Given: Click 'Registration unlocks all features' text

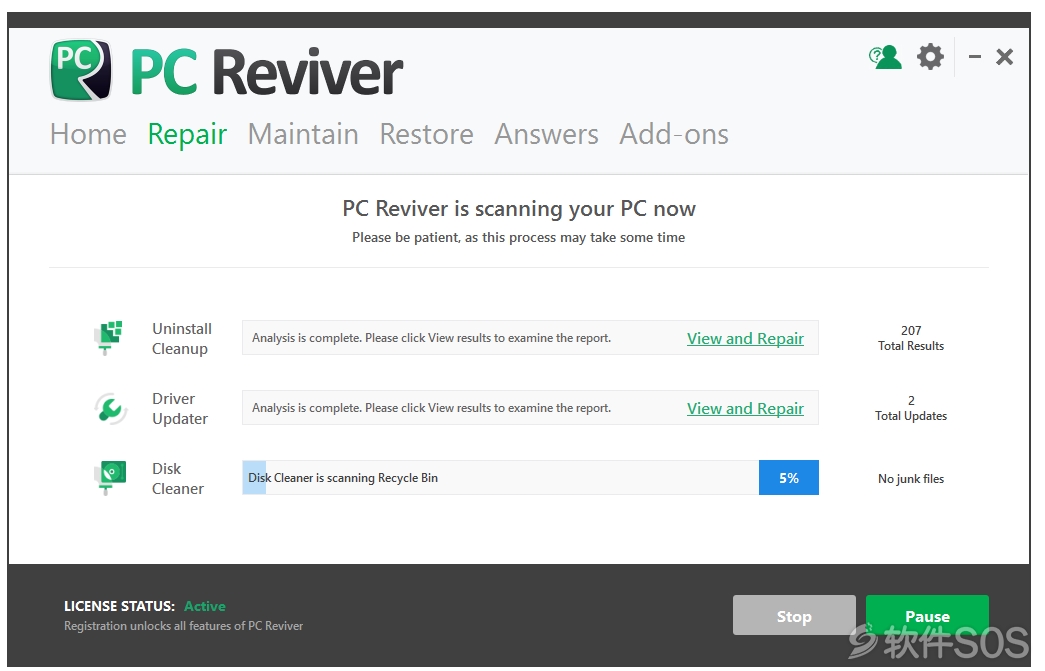Looking at the screenshot, I should pyautogui.click(x=183, y=626).
